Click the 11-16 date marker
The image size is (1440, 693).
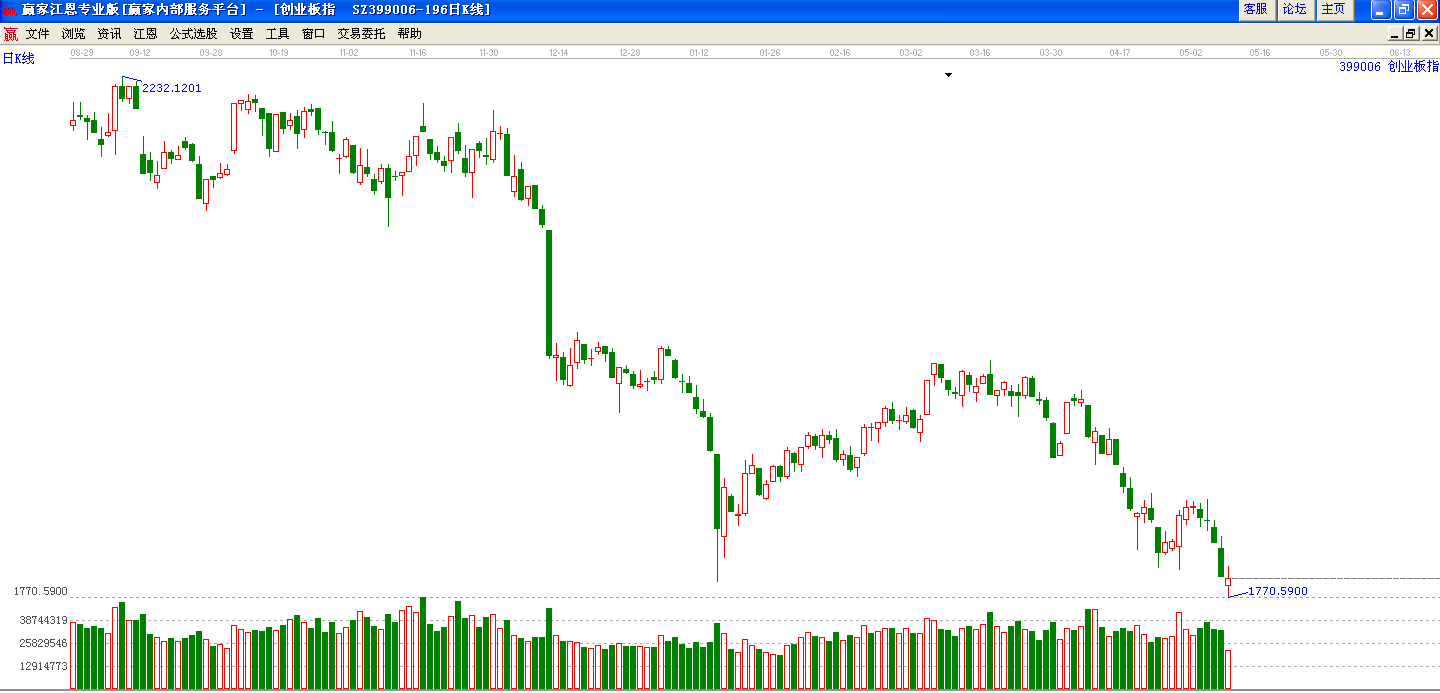coord(419,52)
